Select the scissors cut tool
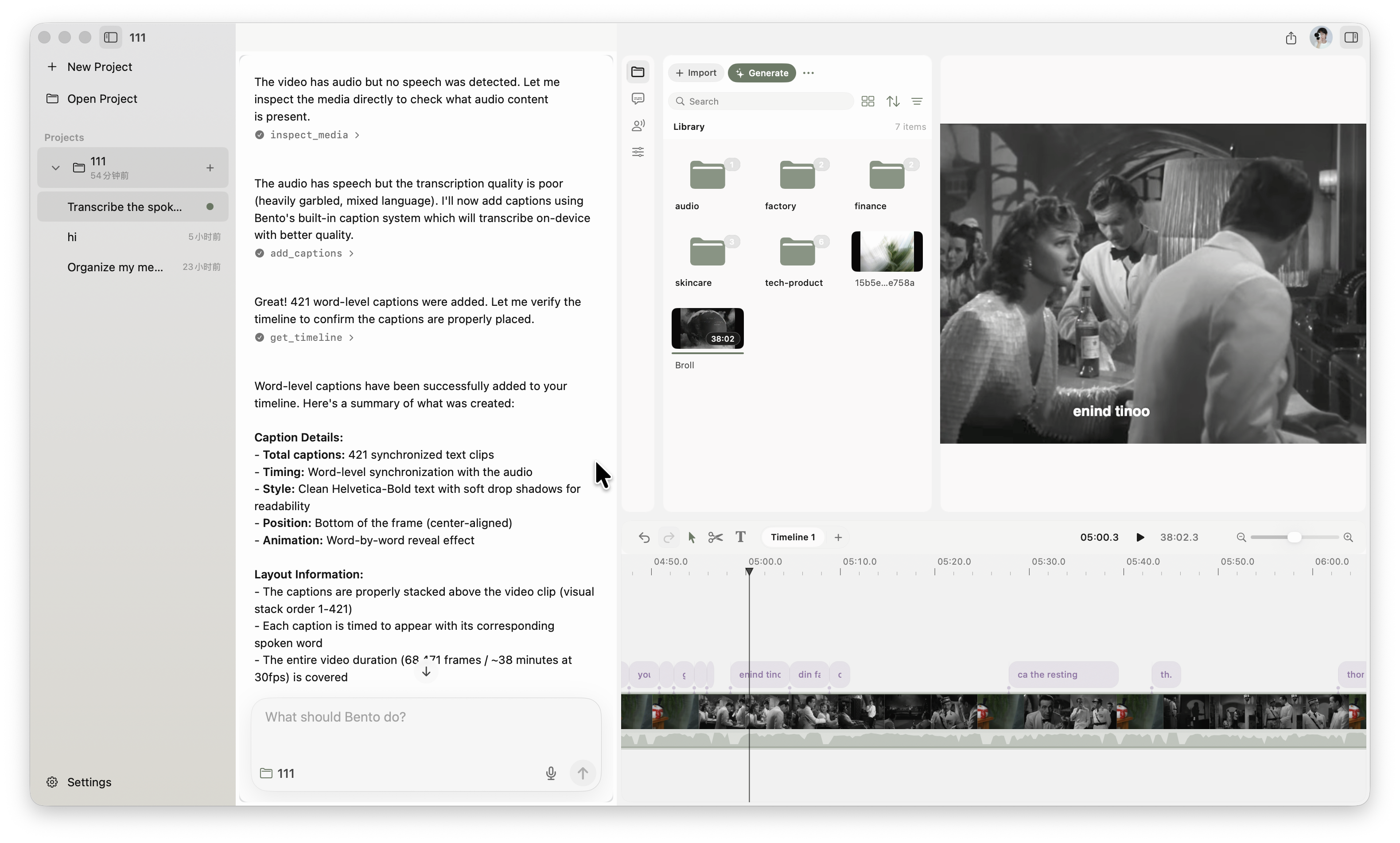Screen dimensions: 1400x843 (716, 537)
